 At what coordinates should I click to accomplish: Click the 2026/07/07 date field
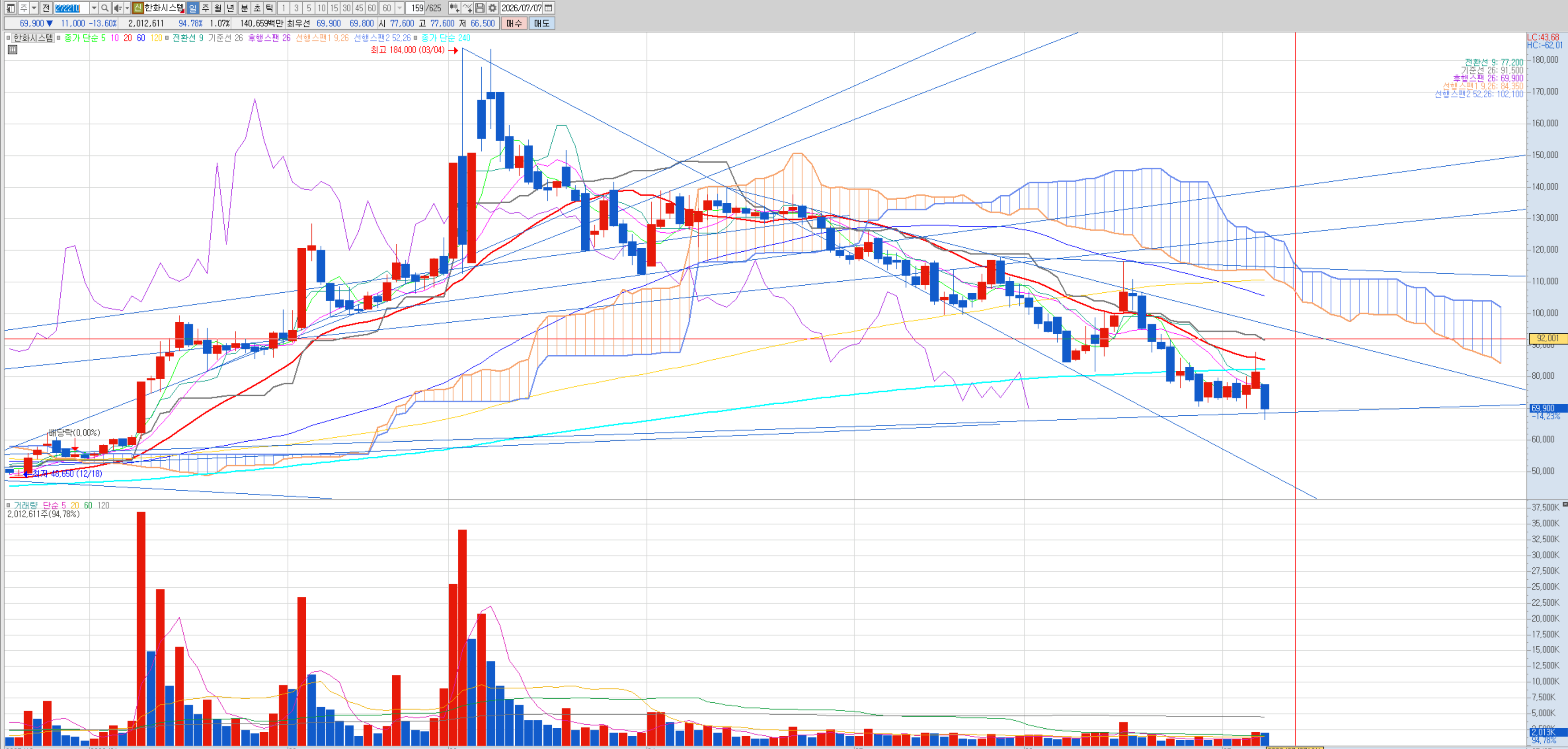click(521, 8)
